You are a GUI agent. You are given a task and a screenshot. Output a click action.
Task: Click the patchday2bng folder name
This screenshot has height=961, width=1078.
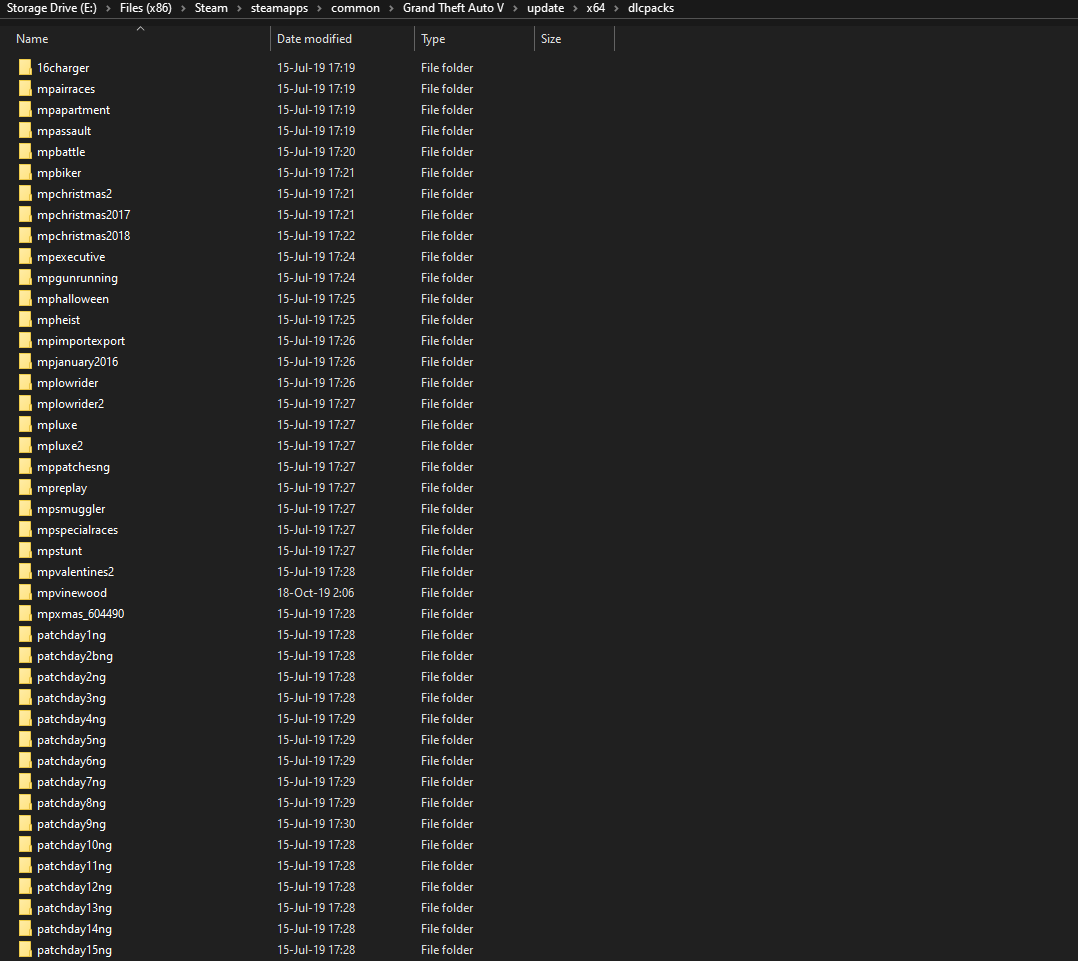point(75,656)
